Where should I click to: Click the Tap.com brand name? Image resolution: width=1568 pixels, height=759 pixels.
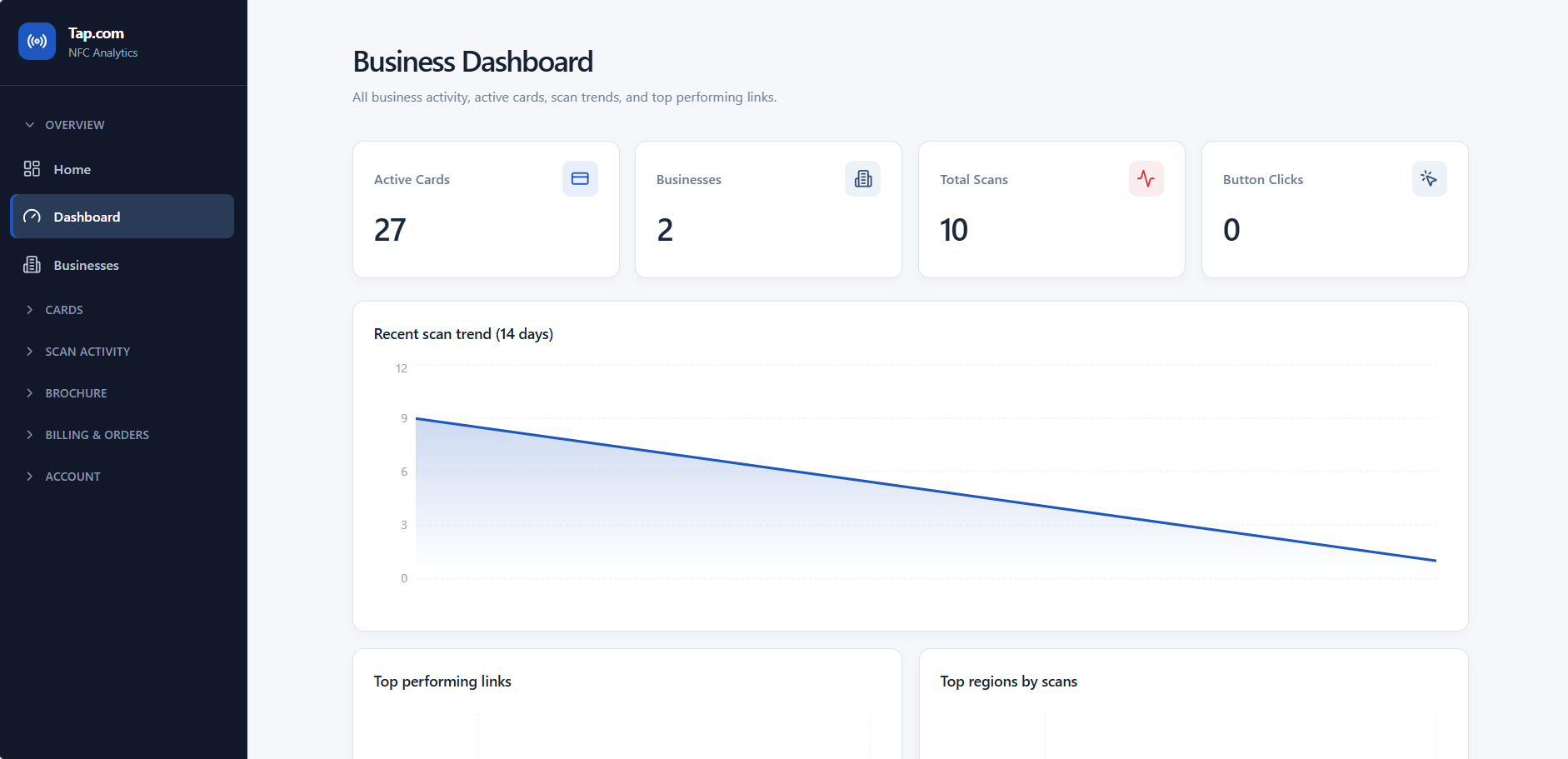tap(96, 33)
